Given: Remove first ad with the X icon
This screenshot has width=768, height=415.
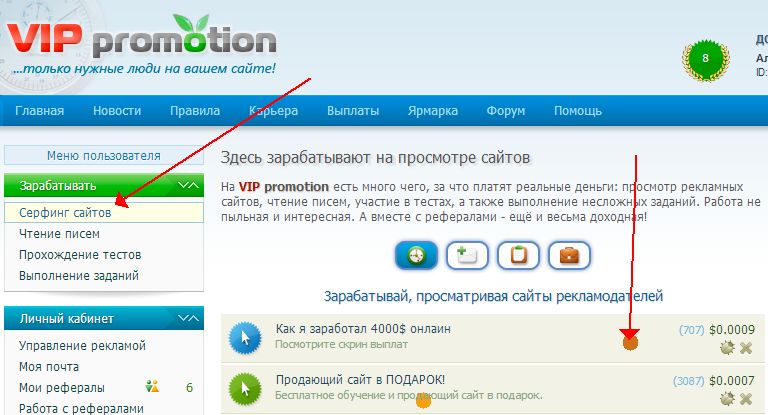Looking at the screenshot, I should coord(746,348).
